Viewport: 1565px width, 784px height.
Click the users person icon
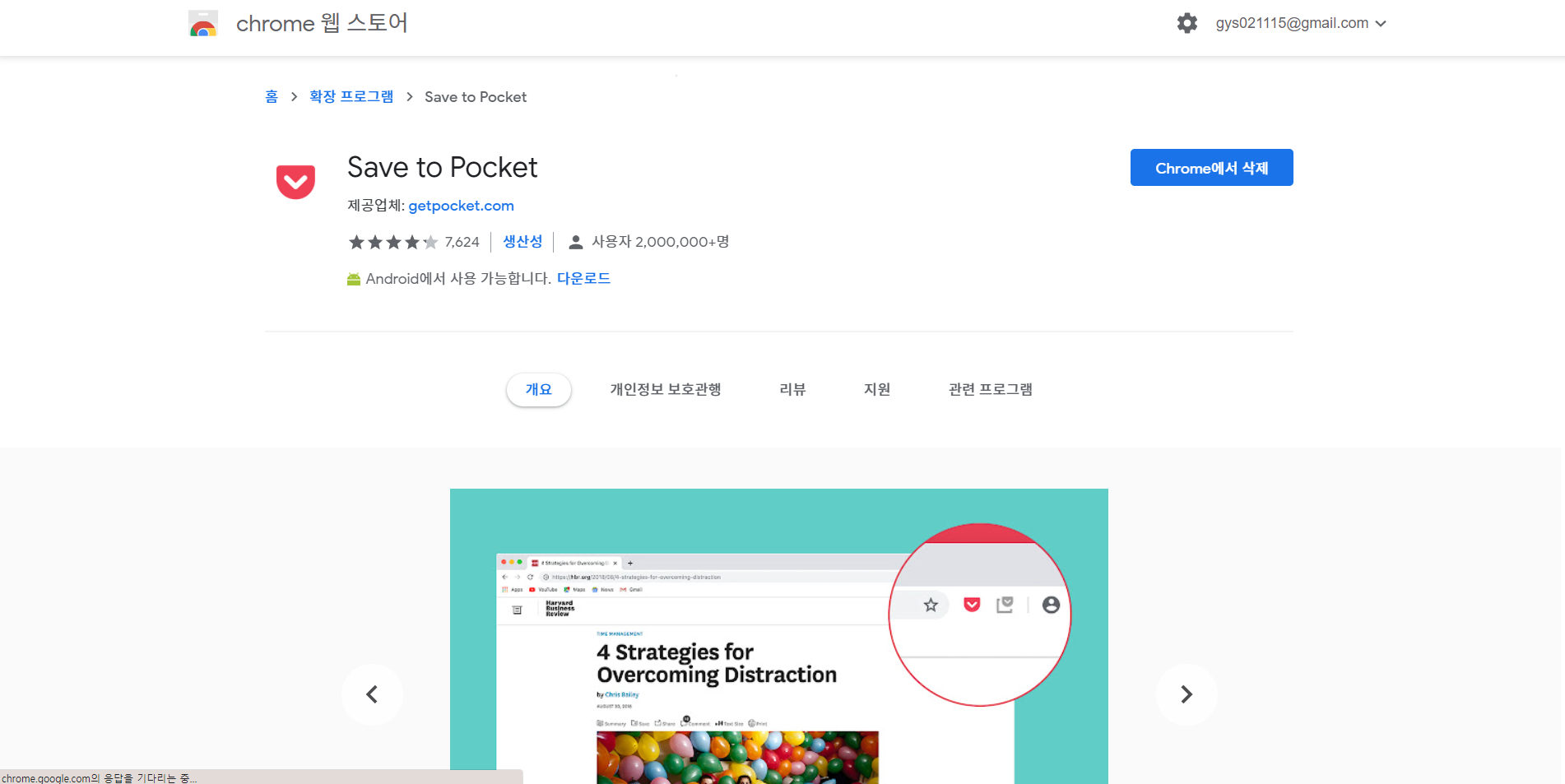pyautogui.click(x=576, y=242)
